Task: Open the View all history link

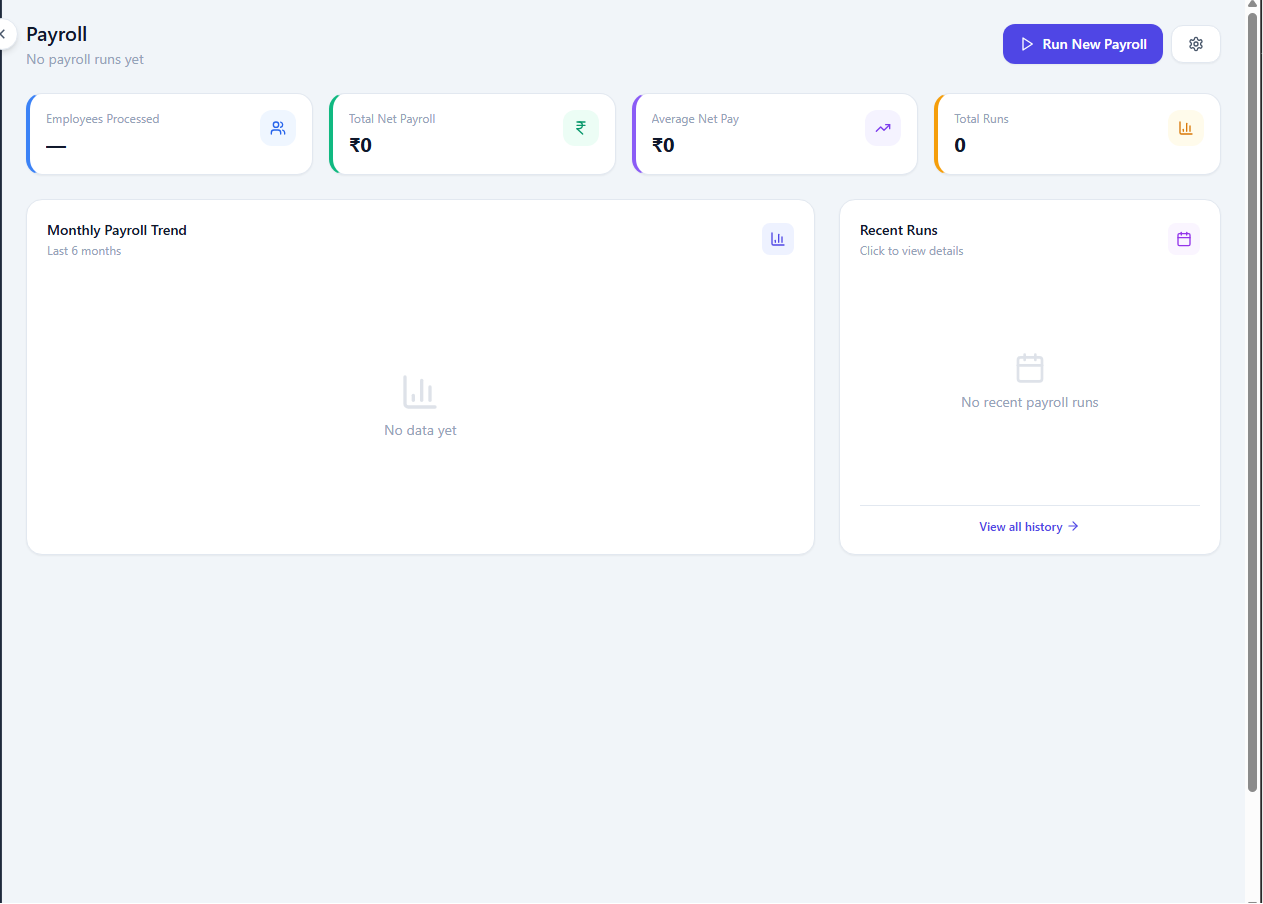Action: 1029,527
